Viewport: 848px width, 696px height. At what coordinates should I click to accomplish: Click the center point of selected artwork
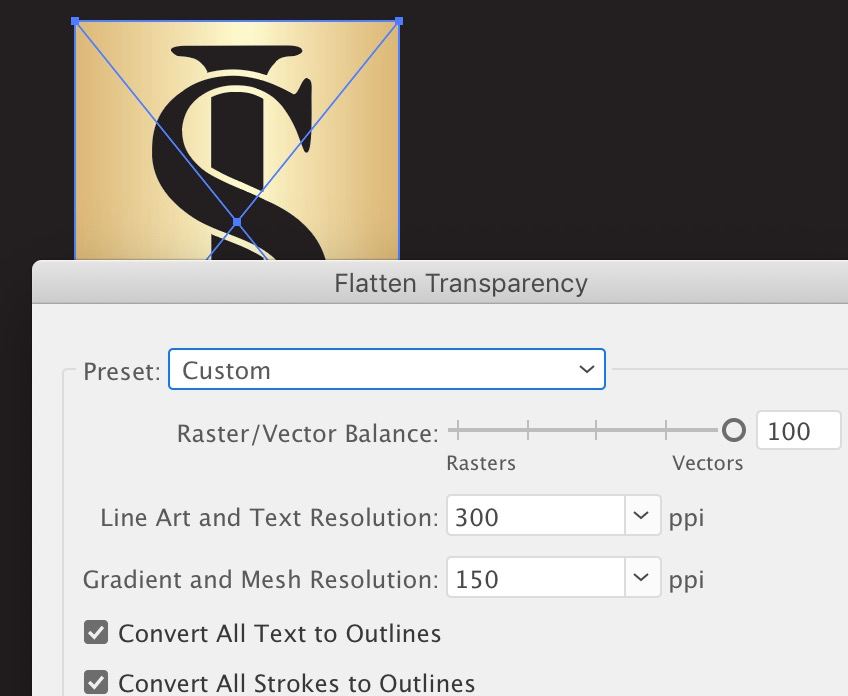237,222
